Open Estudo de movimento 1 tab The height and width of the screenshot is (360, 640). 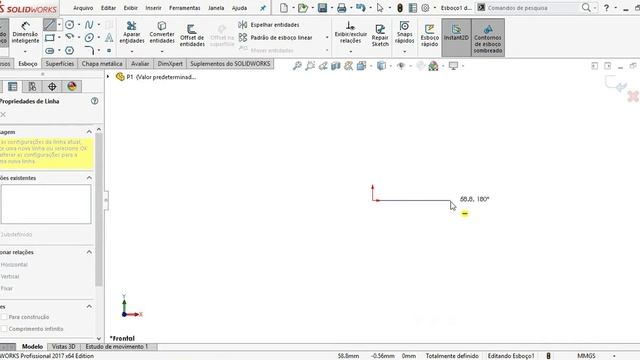(116, 347)
